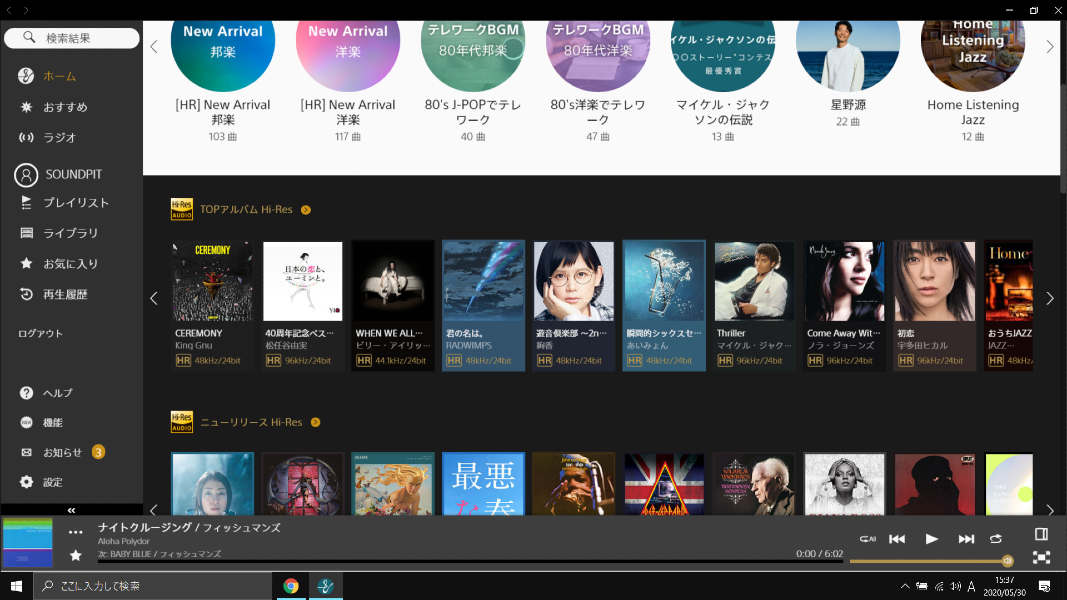This screenshot has width=1067, height=600.
Task: Open お気に入り favorites
Action: pyautogui.click(x=59, y=264)
